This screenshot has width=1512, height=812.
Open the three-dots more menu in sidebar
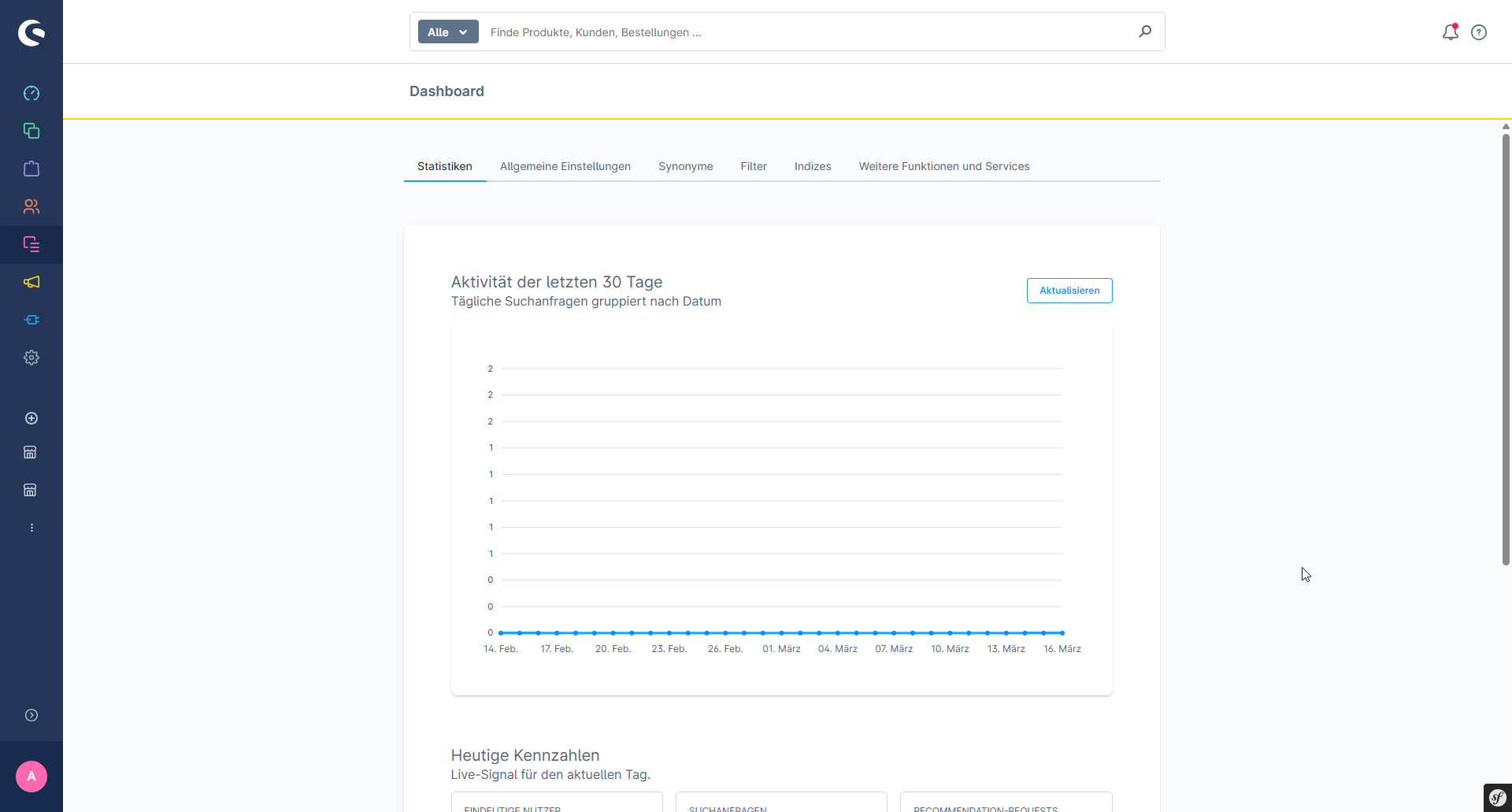(31, 528)
